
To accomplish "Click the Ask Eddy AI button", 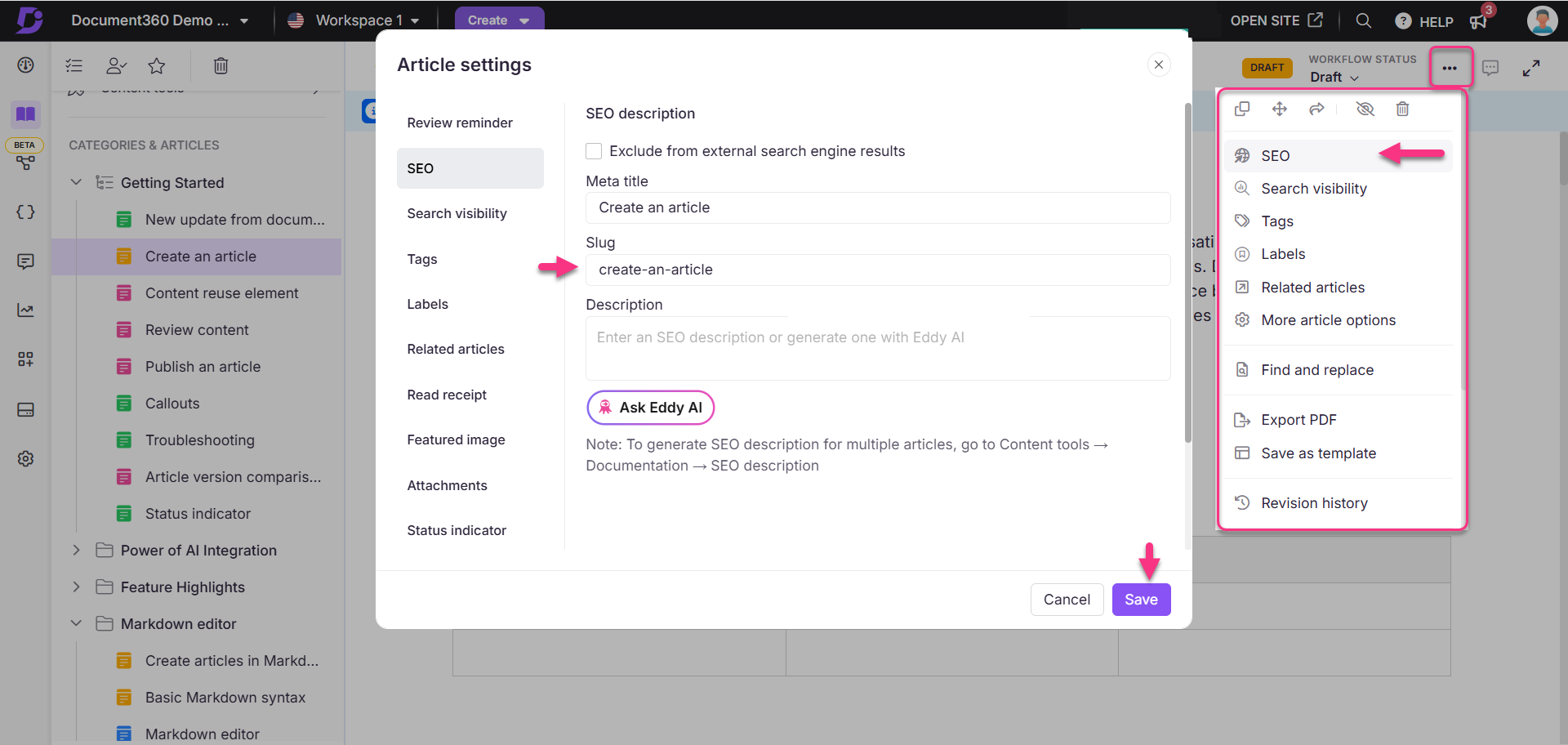I will pyautogui.click(x=651, y=408).
